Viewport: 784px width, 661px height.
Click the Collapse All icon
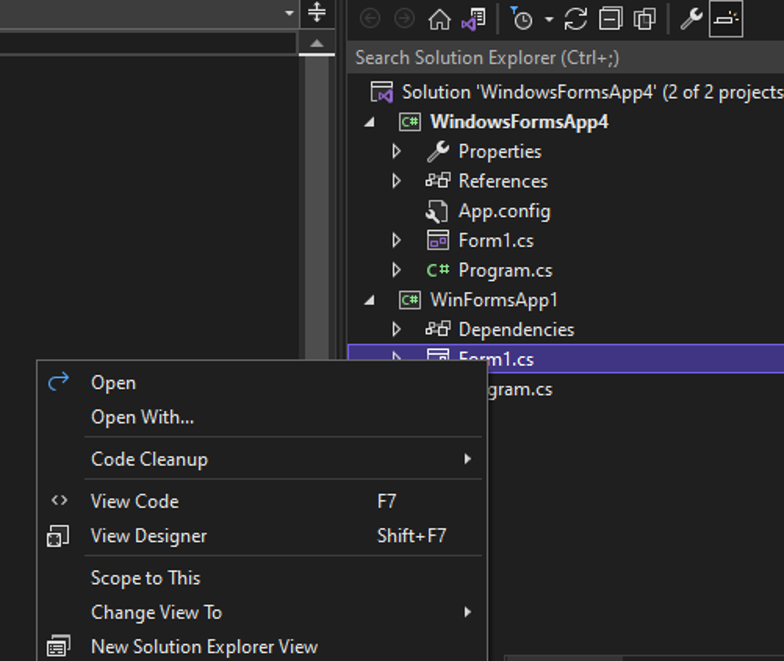tap(610, 20)
